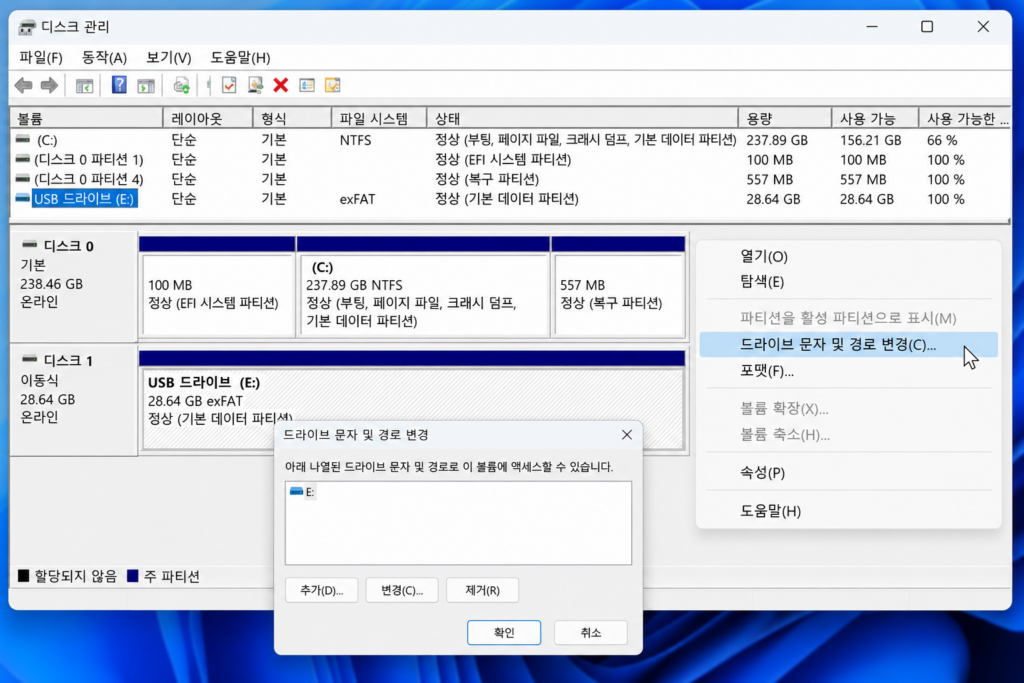Click the red X delete toolbar icon

[281, 85]
